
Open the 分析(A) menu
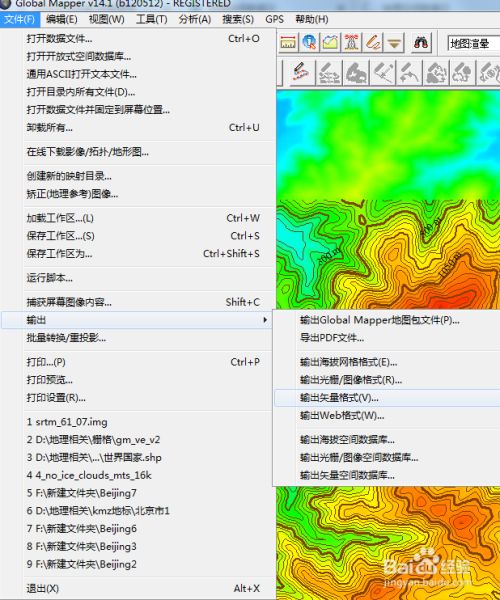pos(195,19)
